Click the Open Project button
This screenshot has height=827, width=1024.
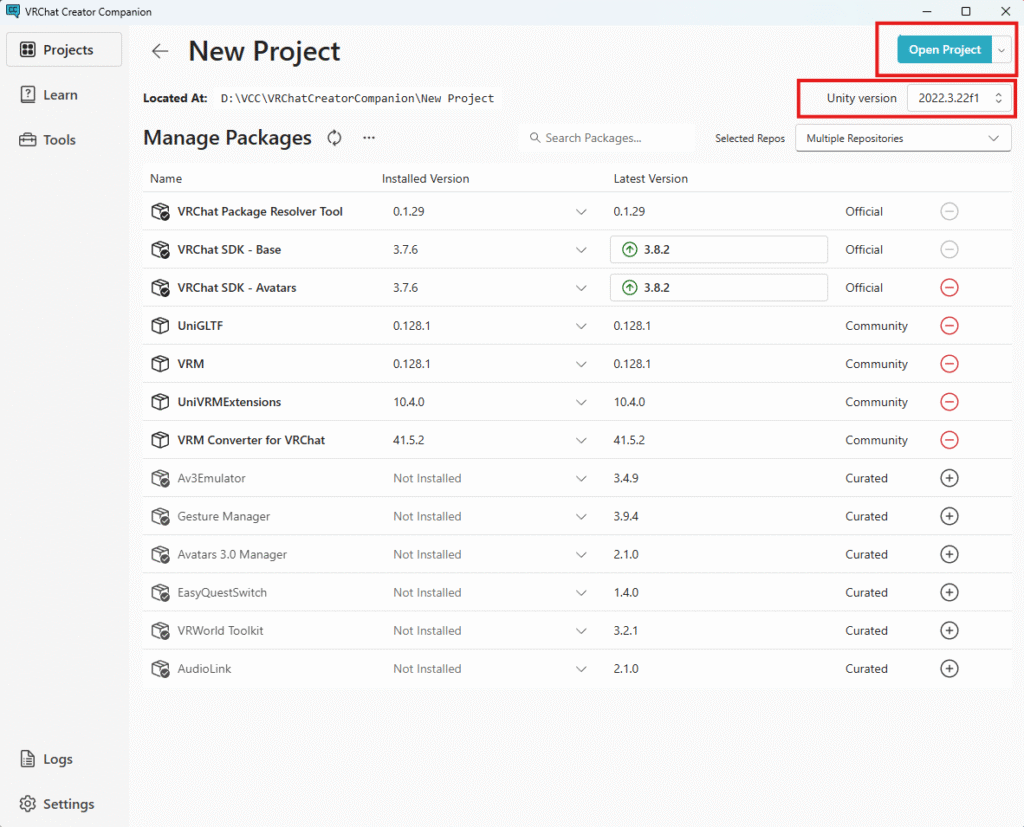(944, 50)
